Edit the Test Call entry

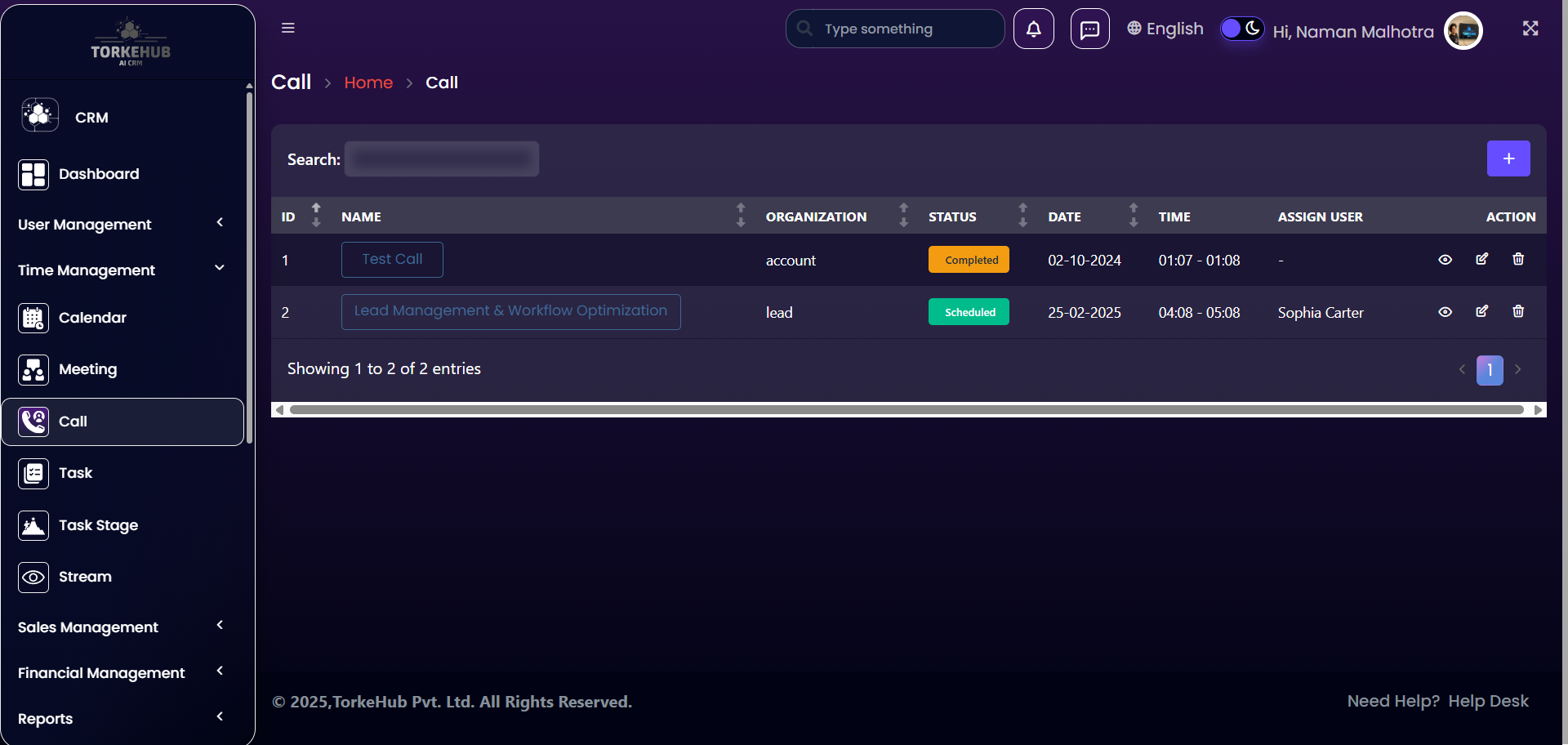(x=1481, y=260)
